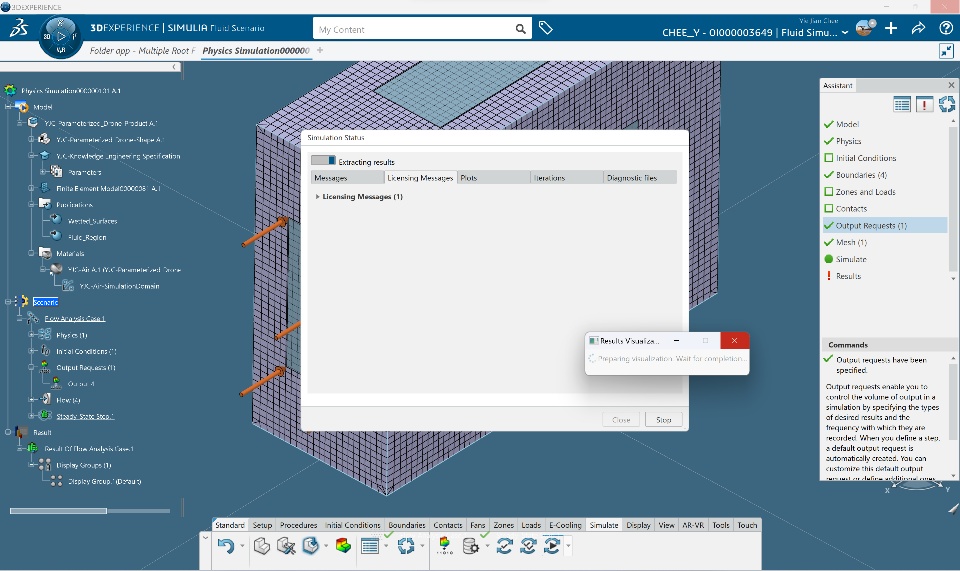The width and height of the screenshot is (960, 571).
Task: Click the Steady State Step icon in tree
Action: click(45, 416)
